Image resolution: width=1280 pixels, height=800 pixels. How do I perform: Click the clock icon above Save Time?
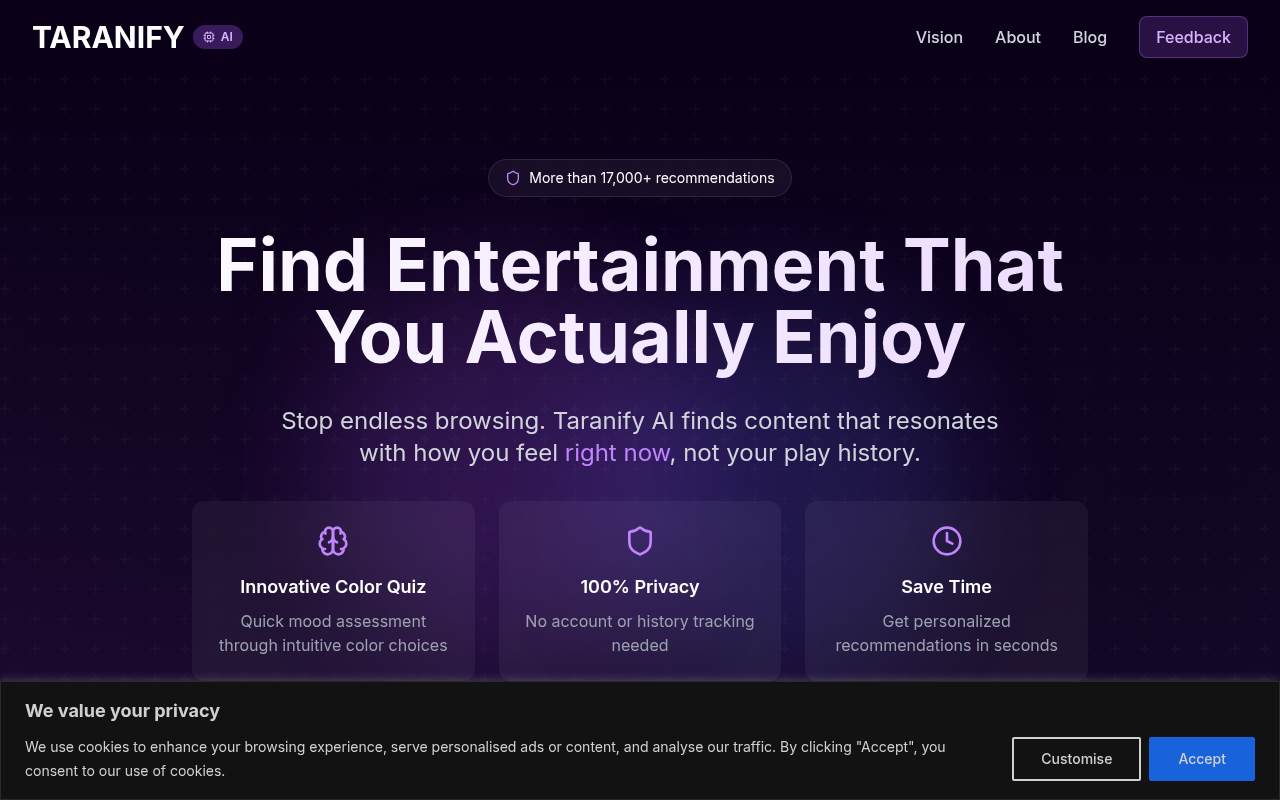[946, 541]
